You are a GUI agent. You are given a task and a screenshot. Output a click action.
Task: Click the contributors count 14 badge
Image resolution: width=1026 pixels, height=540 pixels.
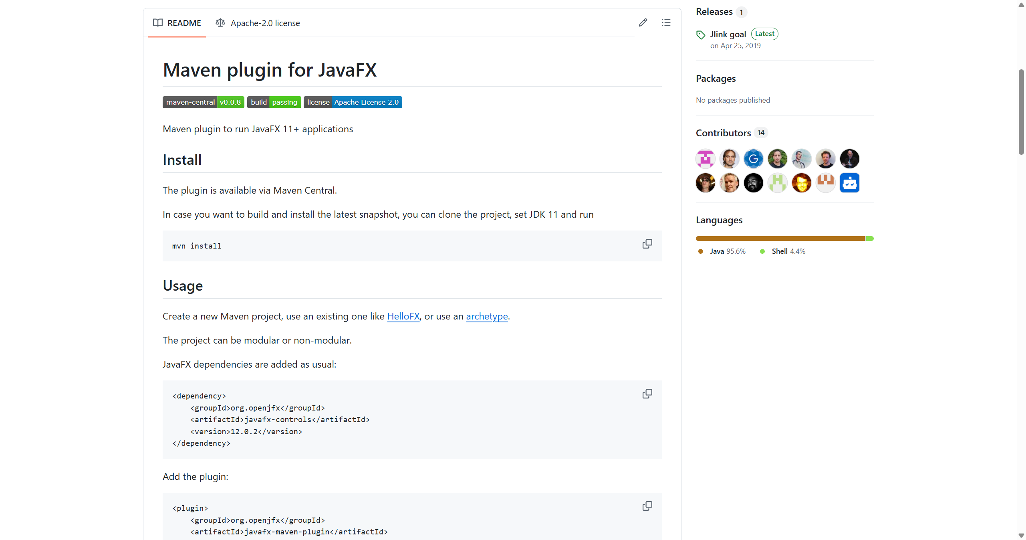tap(761, 133)
